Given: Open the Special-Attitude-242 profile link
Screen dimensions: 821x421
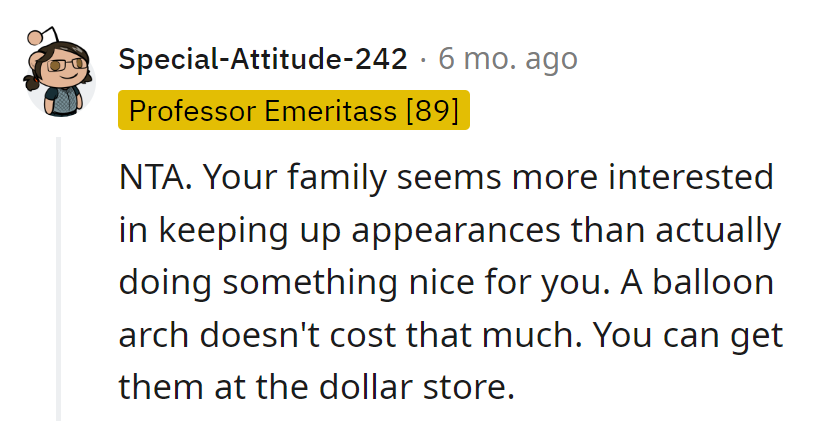Looking at the screenshot, I should point(262,60).
